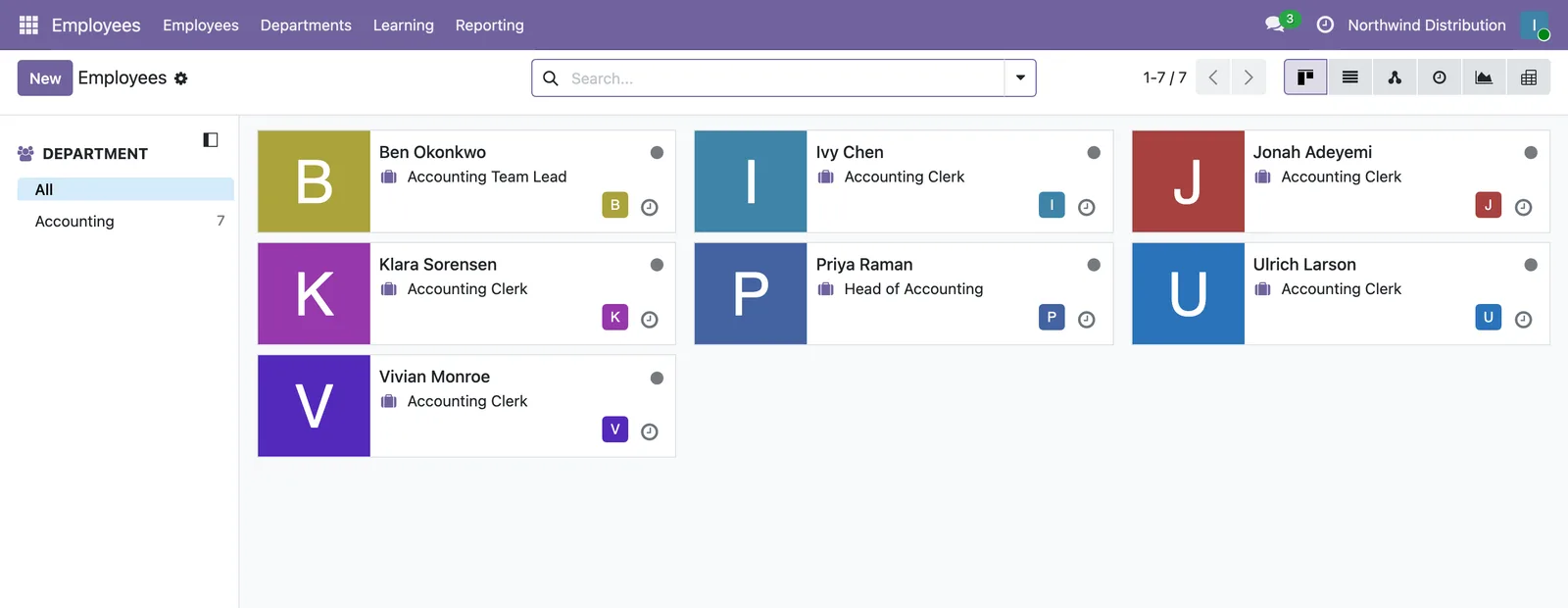
Task: Click the Employees app title
Action: 96,25
